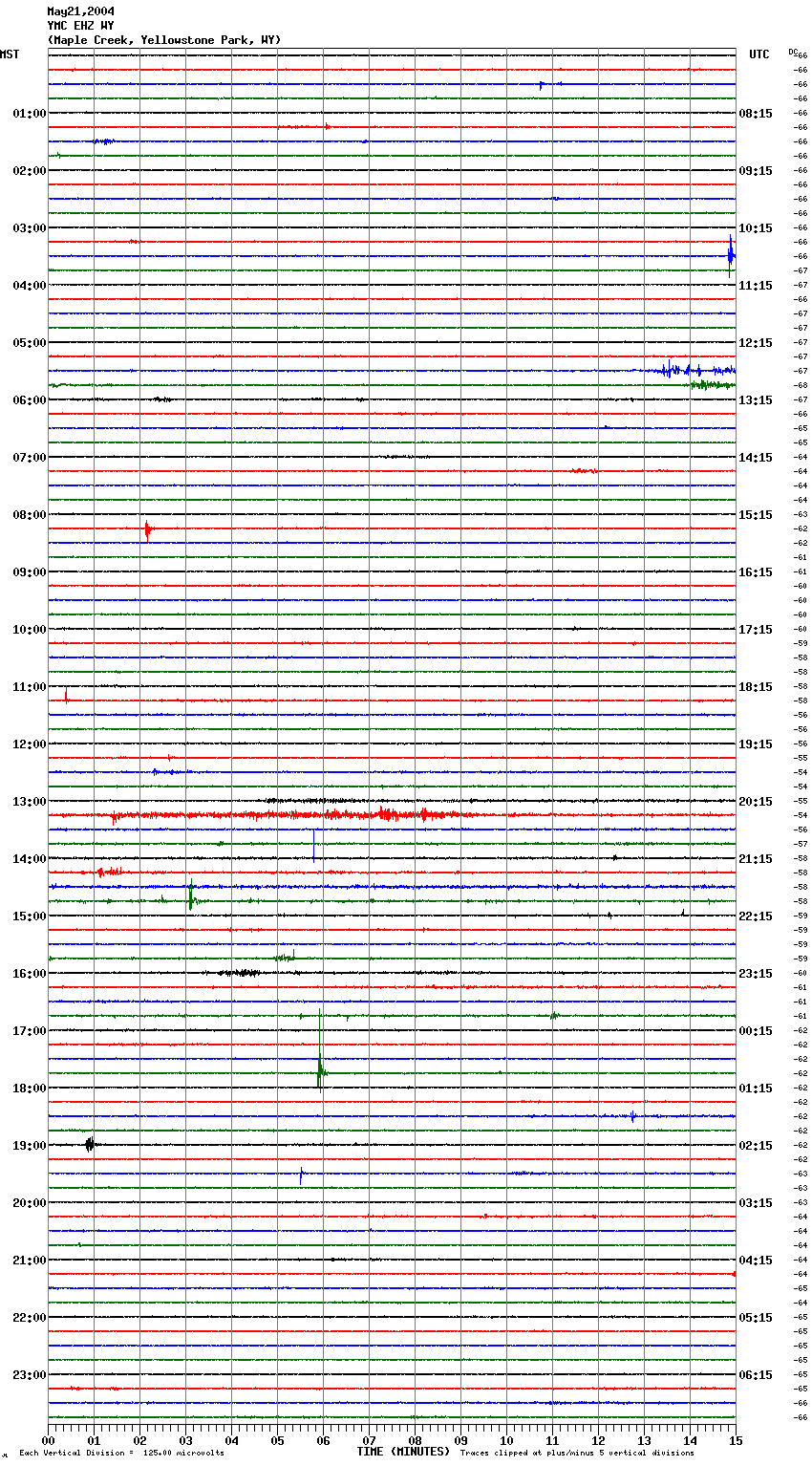Select the "11:00" MST time label
The height and width of the screenshot is (1466, 812).
[x=30, y=687]
